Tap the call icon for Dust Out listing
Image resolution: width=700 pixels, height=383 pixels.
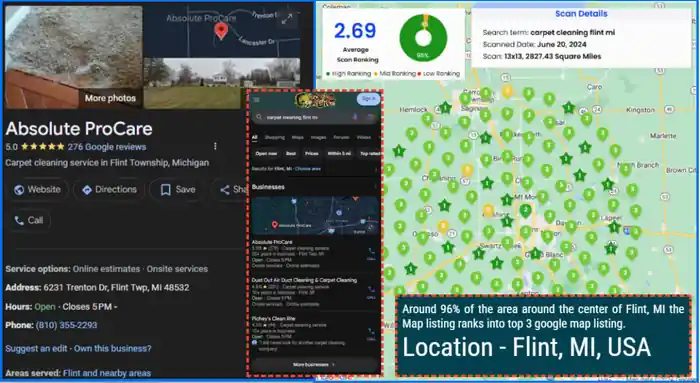click(371, 291)
